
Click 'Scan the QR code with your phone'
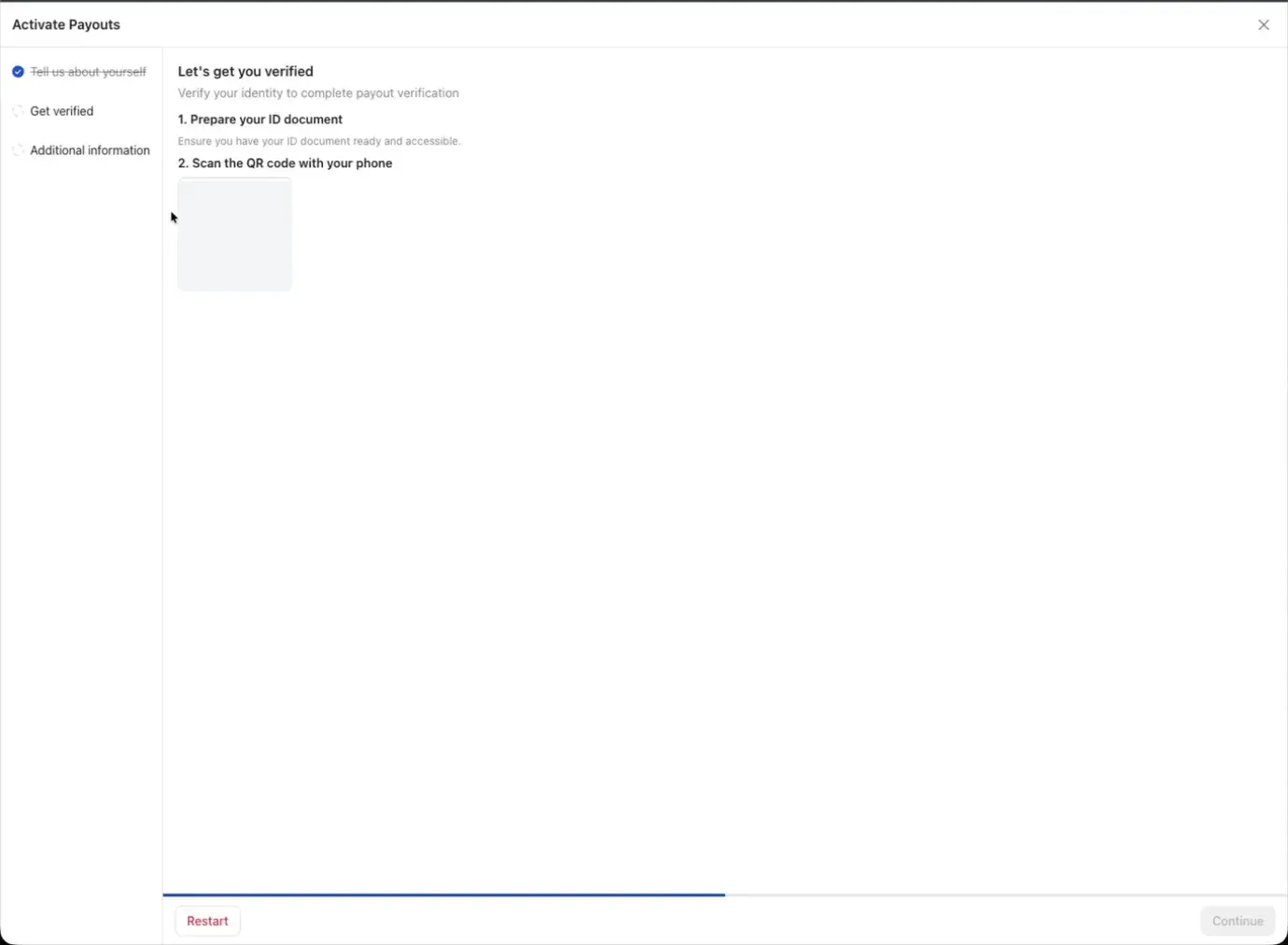tap(292, 163)
